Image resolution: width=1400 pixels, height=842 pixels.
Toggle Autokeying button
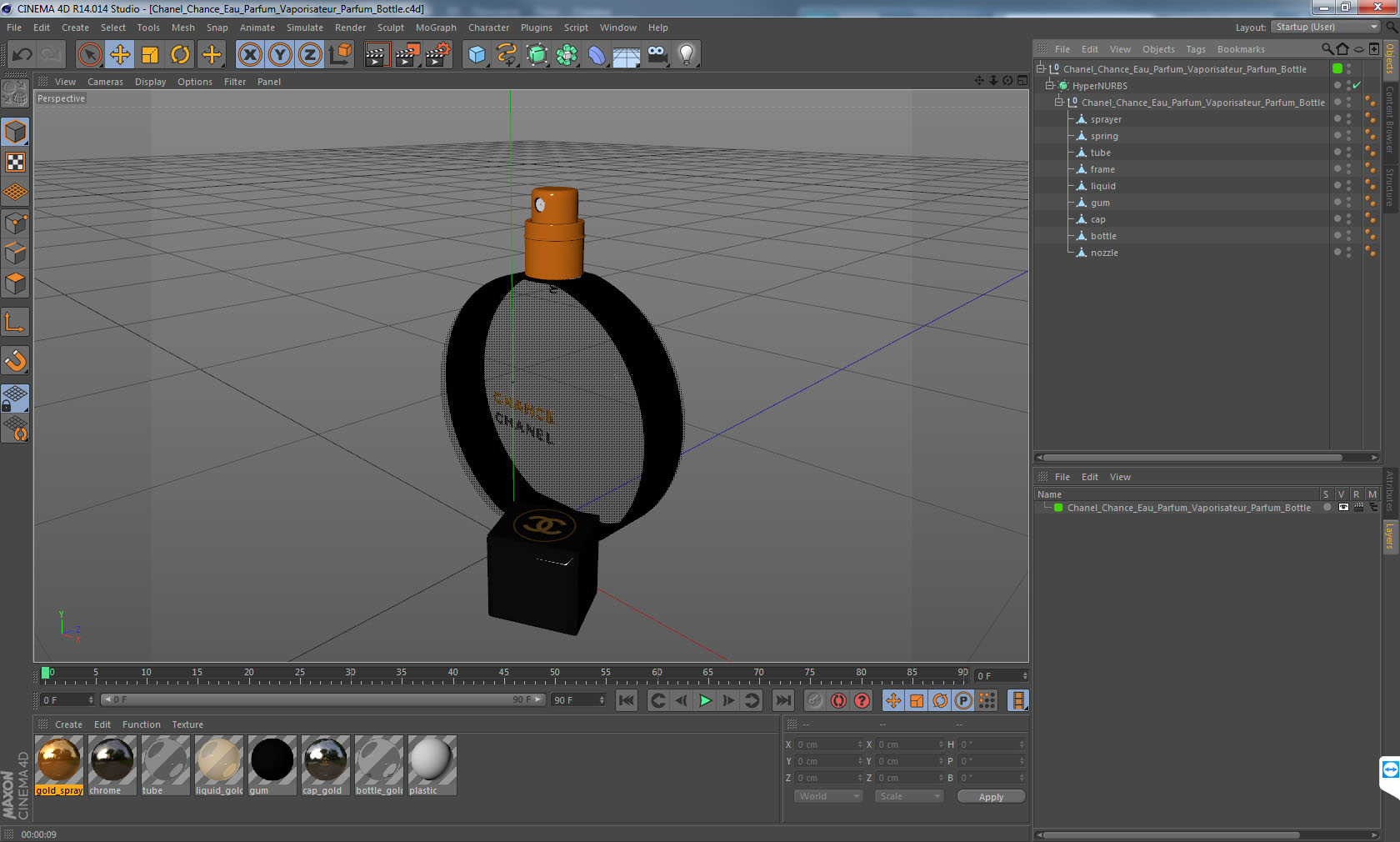pos(838,700)
